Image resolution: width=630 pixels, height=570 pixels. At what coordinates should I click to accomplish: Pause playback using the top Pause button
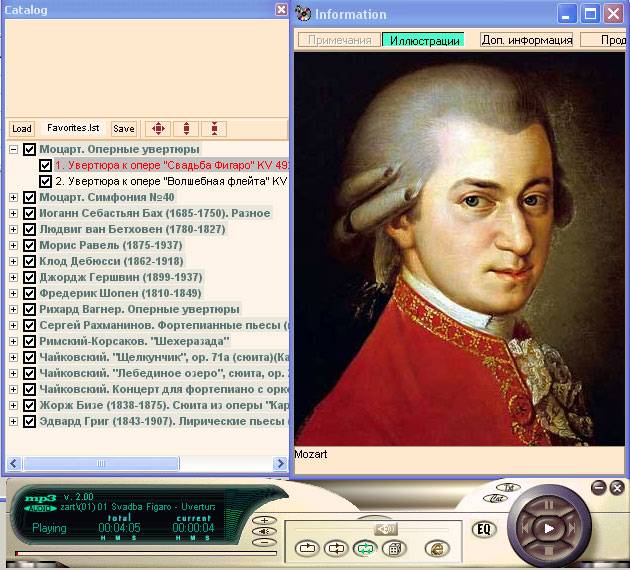coord(549,505)
